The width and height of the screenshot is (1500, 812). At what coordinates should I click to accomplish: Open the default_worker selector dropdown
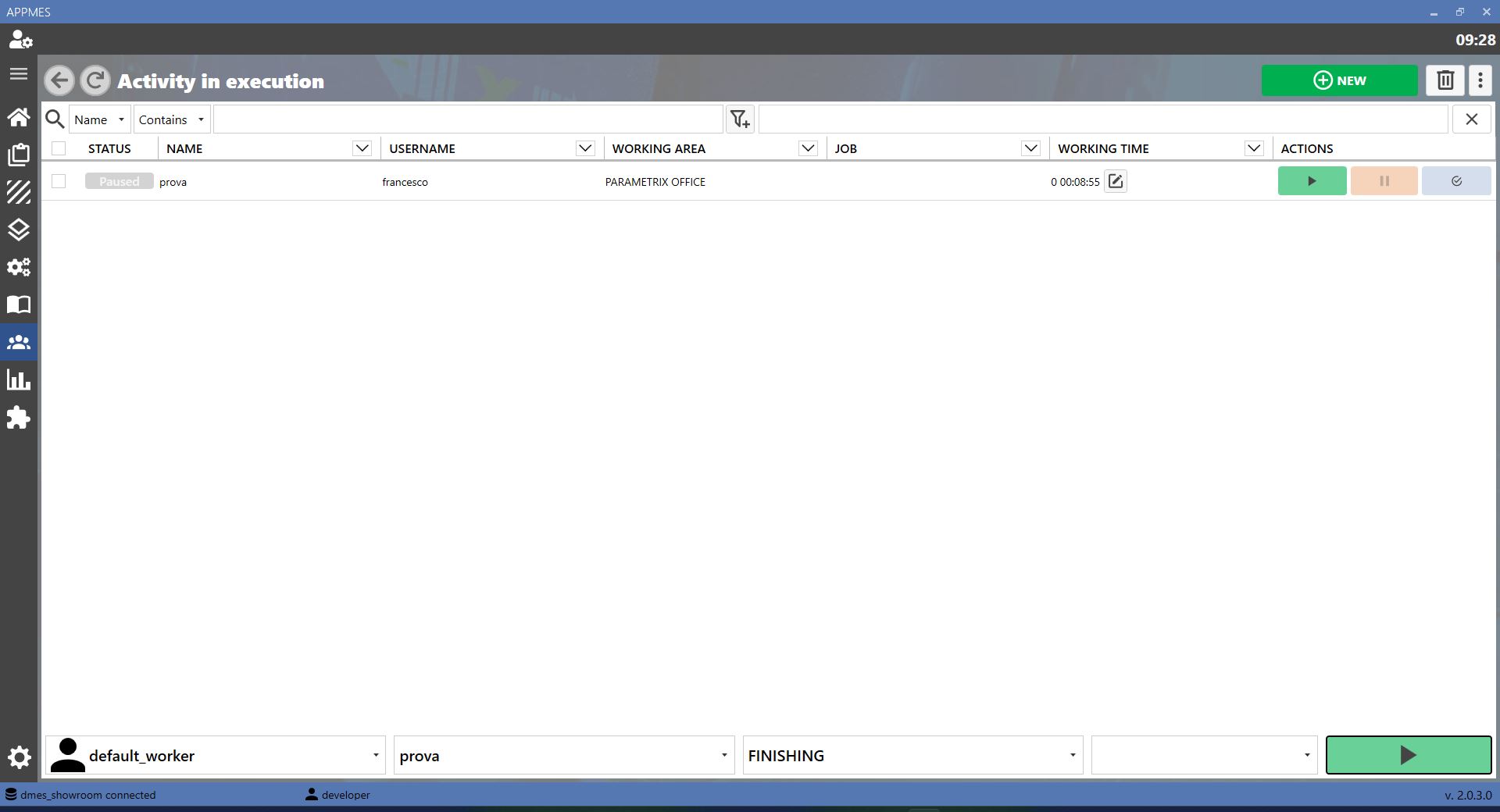coord(216,755)
